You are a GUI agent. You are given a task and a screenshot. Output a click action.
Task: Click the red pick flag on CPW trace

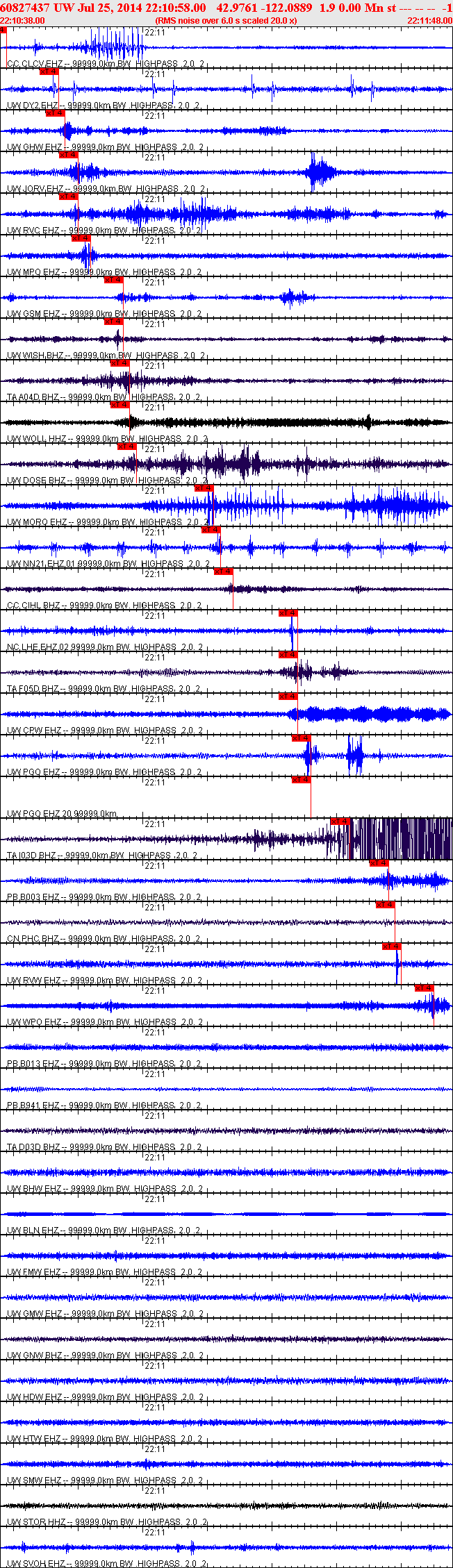[288, 697]
